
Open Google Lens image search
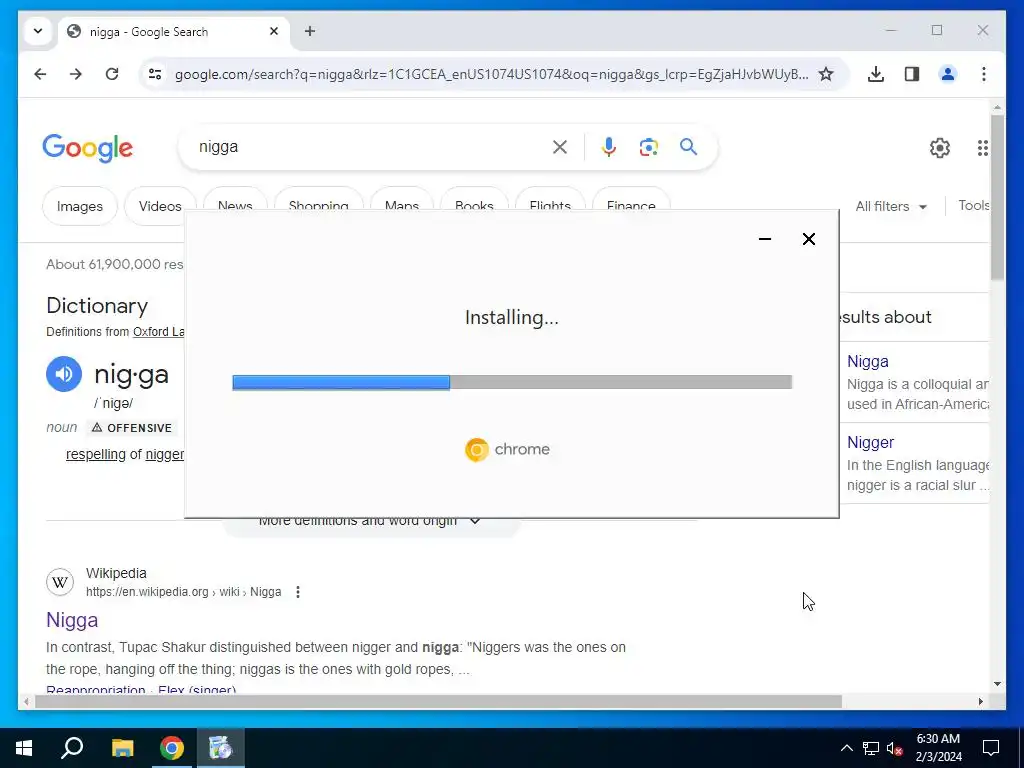pos(648,147)
